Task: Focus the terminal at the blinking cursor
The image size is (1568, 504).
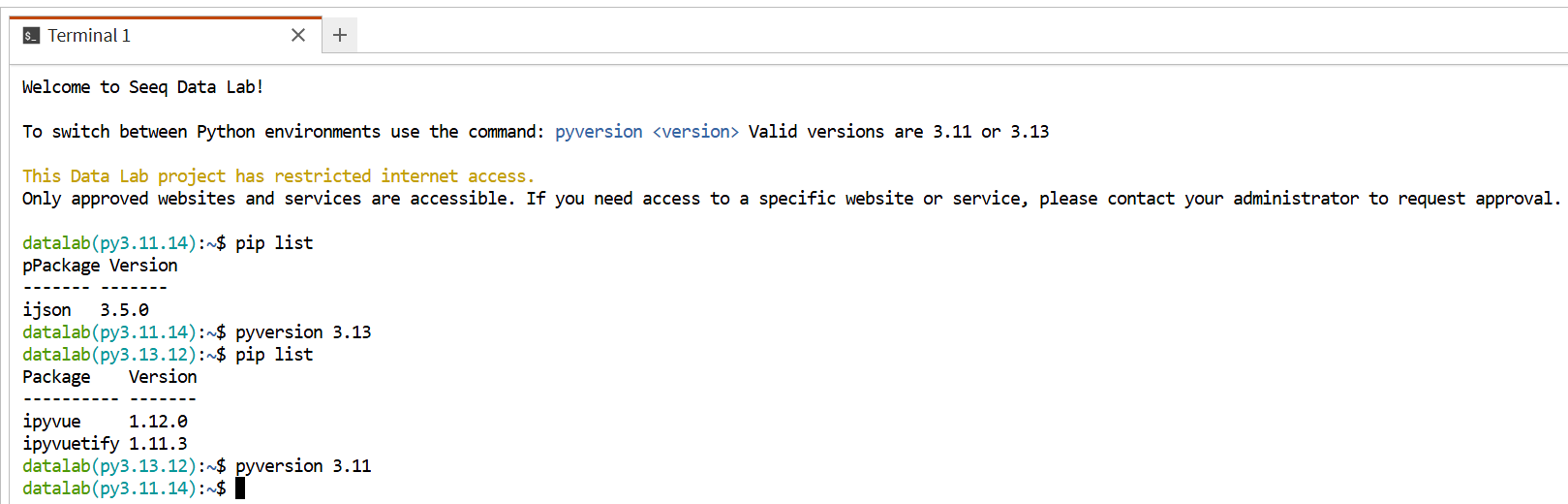Action: (240, 488)
